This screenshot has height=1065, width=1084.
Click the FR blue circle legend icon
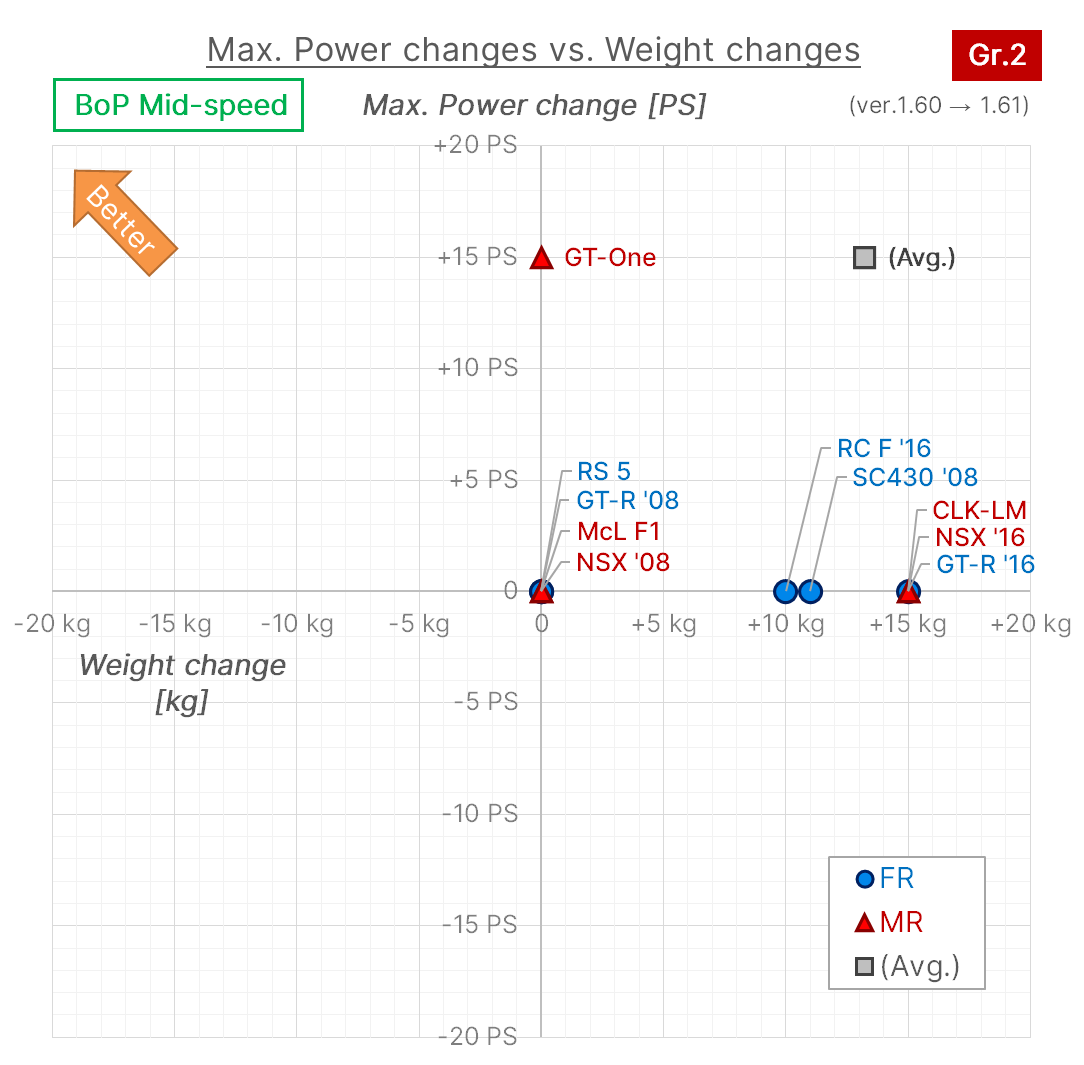(864, 879)
